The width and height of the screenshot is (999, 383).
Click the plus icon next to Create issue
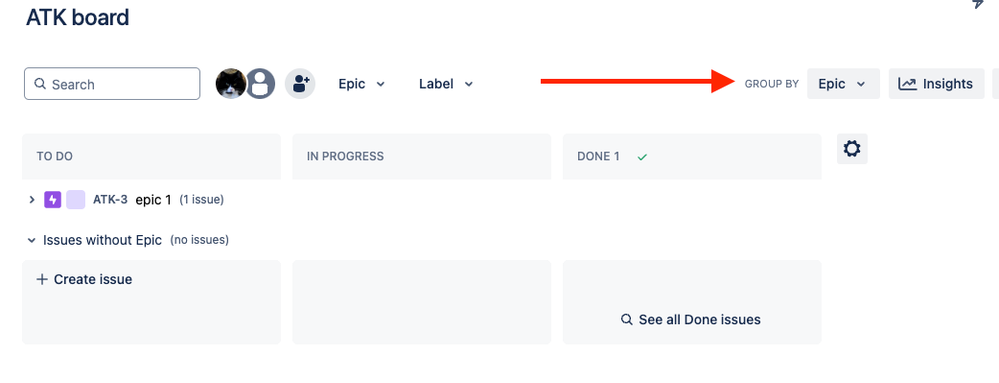[x=42, y=279]
